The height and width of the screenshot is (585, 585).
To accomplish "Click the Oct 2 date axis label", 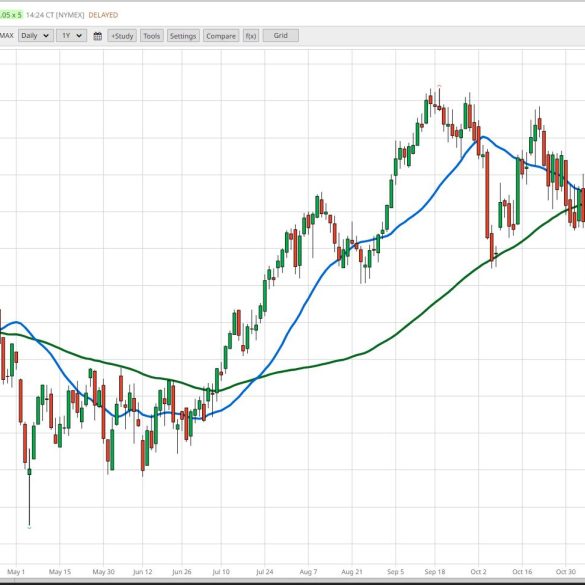I will (x=478, y=572).
